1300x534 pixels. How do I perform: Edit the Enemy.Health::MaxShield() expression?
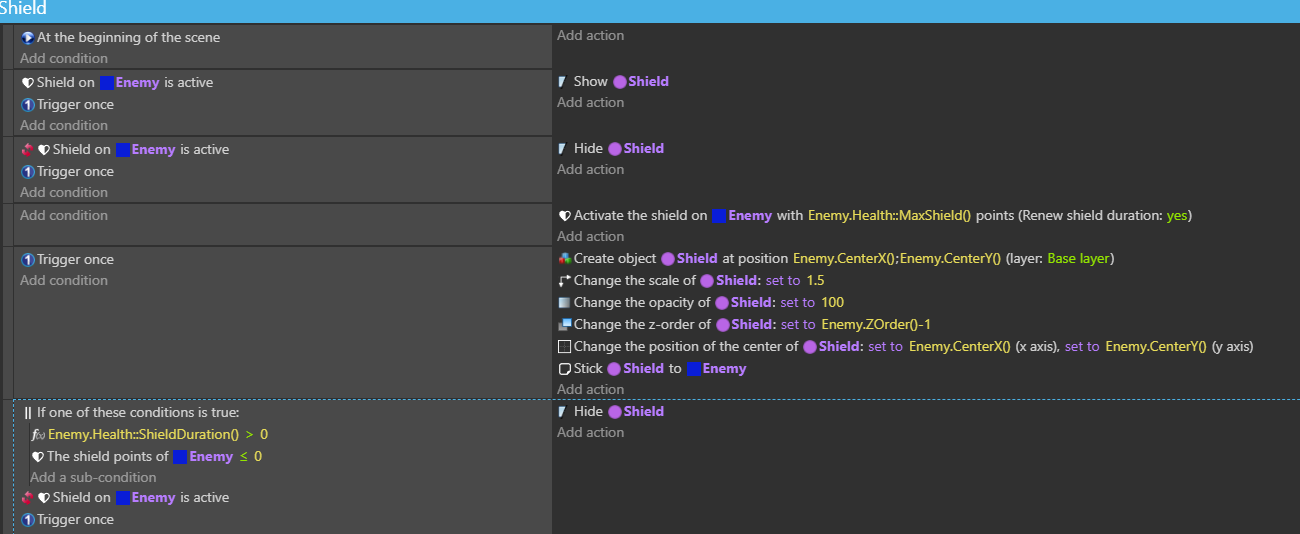tap(889, 215)
